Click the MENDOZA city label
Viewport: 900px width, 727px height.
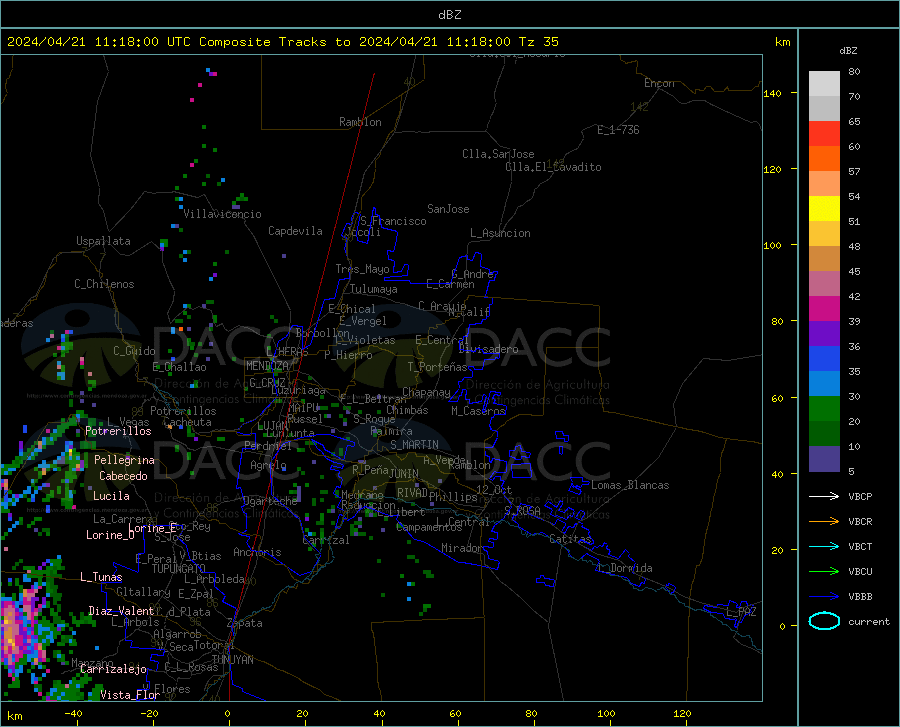tap(267, 366)
